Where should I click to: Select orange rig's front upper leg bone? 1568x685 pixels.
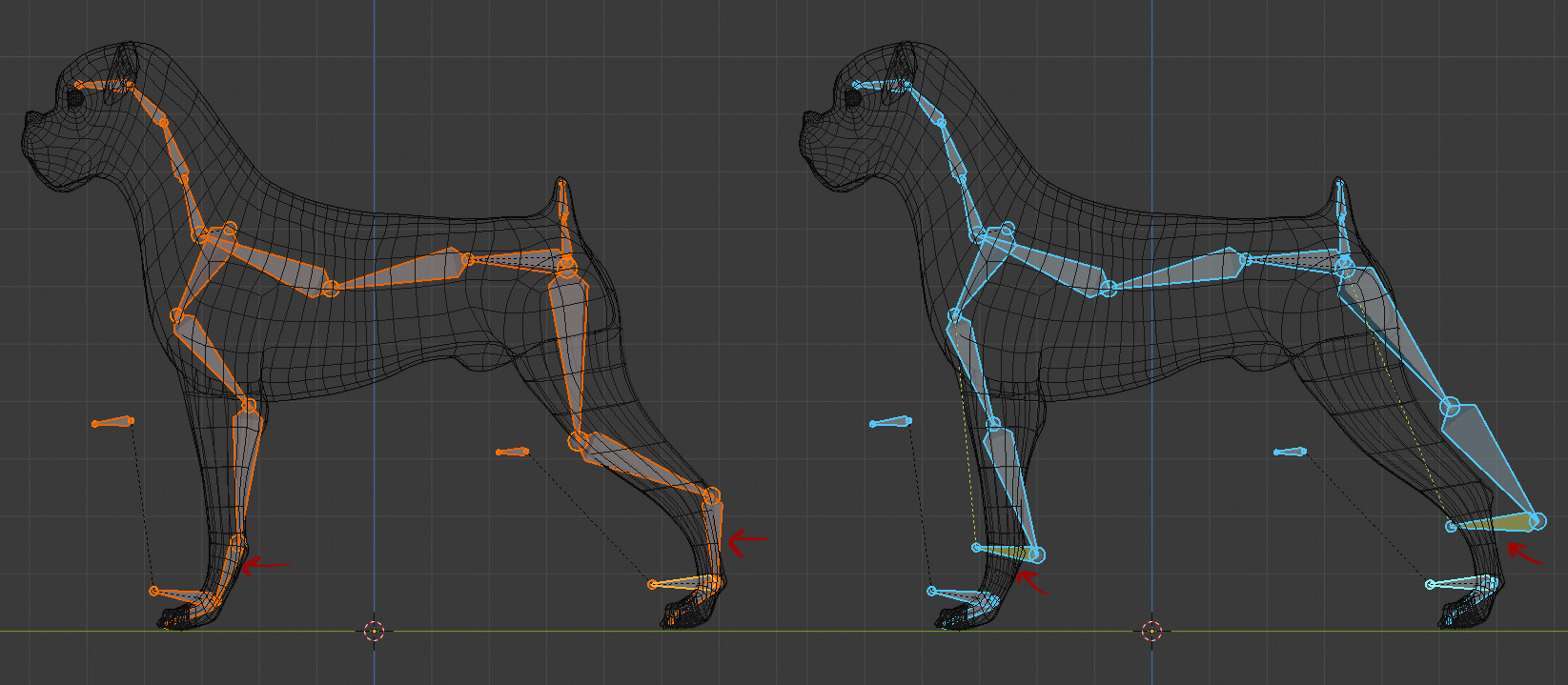pos(211,361)
